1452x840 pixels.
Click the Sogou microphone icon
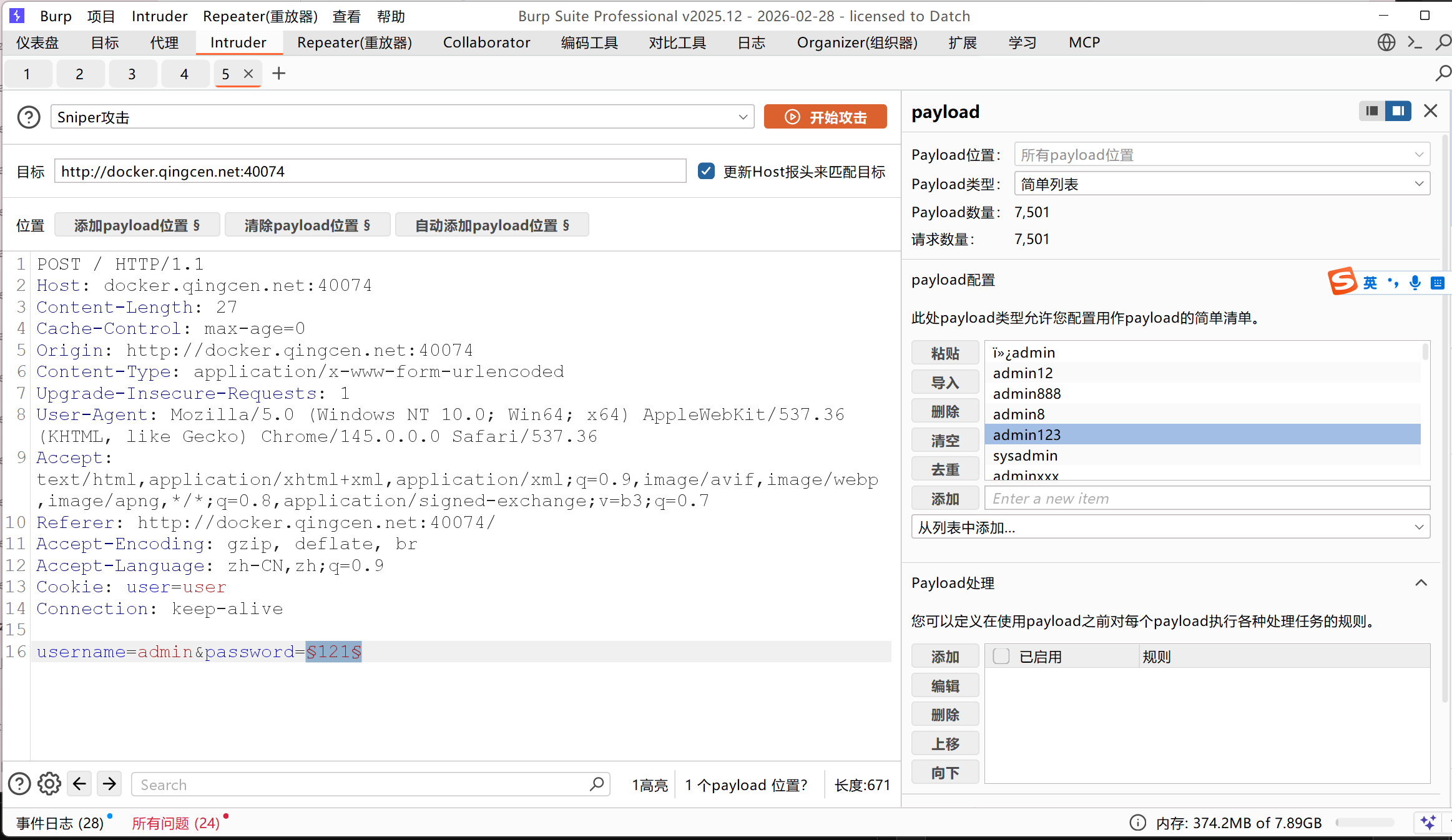[x=1415, y=283]
